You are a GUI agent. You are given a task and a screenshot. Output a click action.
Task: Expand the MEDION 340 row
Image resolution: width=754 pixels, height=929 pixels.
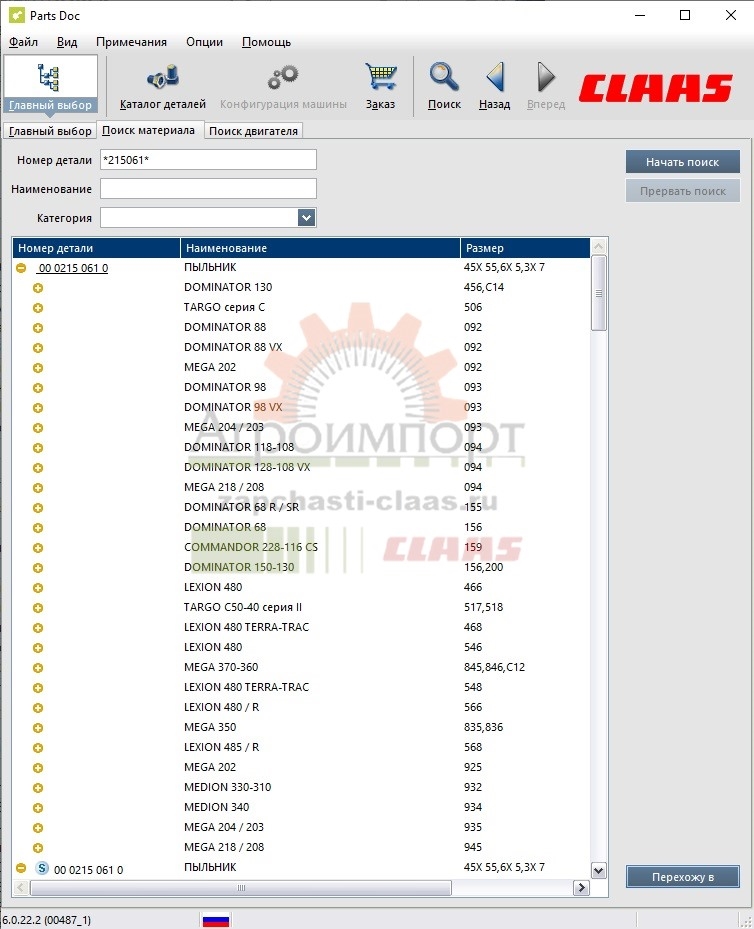[38, 808]
